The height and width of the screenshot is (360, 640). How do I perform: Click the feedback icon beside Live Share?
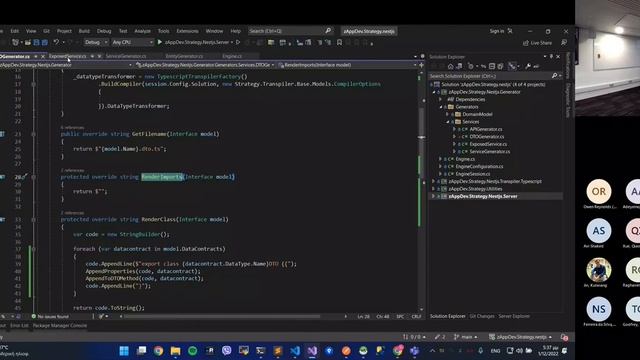(x=564, y=43)
